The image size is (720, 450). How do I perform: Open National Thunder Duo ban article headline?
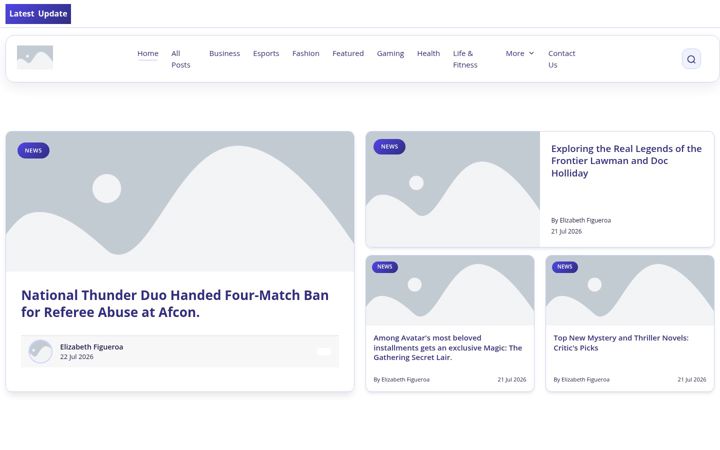175,304
